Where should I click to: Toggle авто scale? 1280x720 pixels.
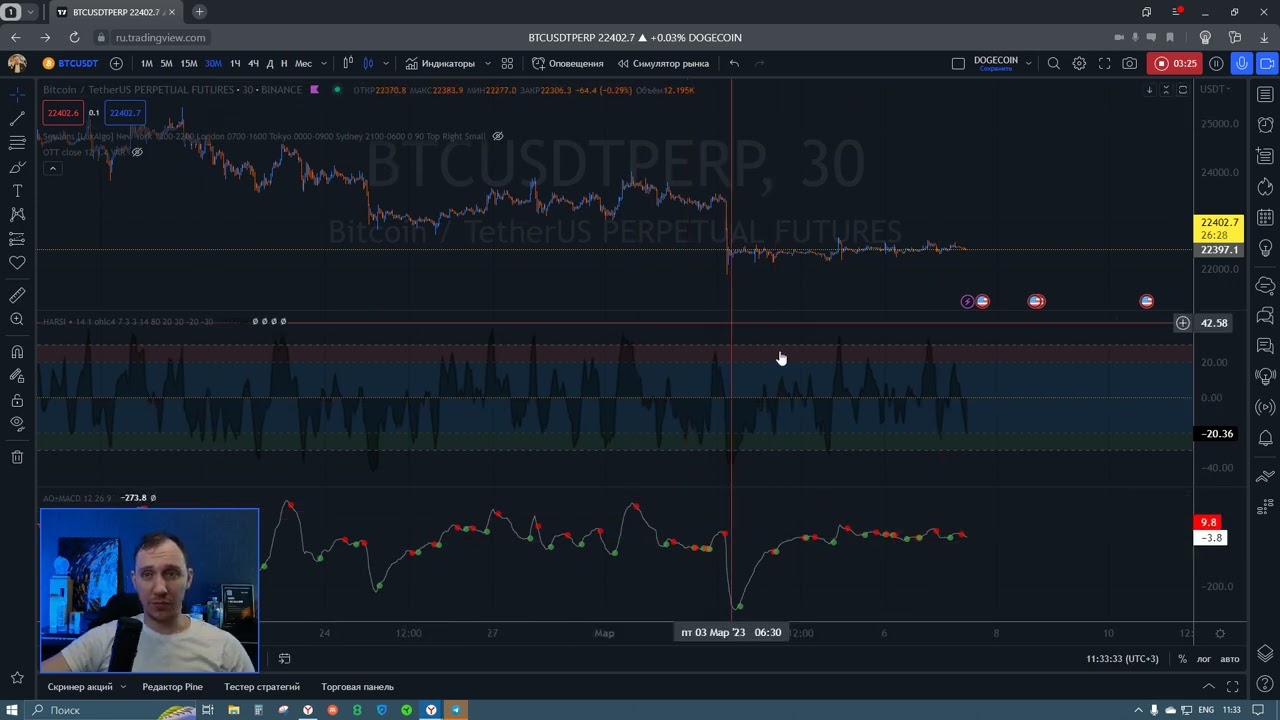tap(1230, 658)
